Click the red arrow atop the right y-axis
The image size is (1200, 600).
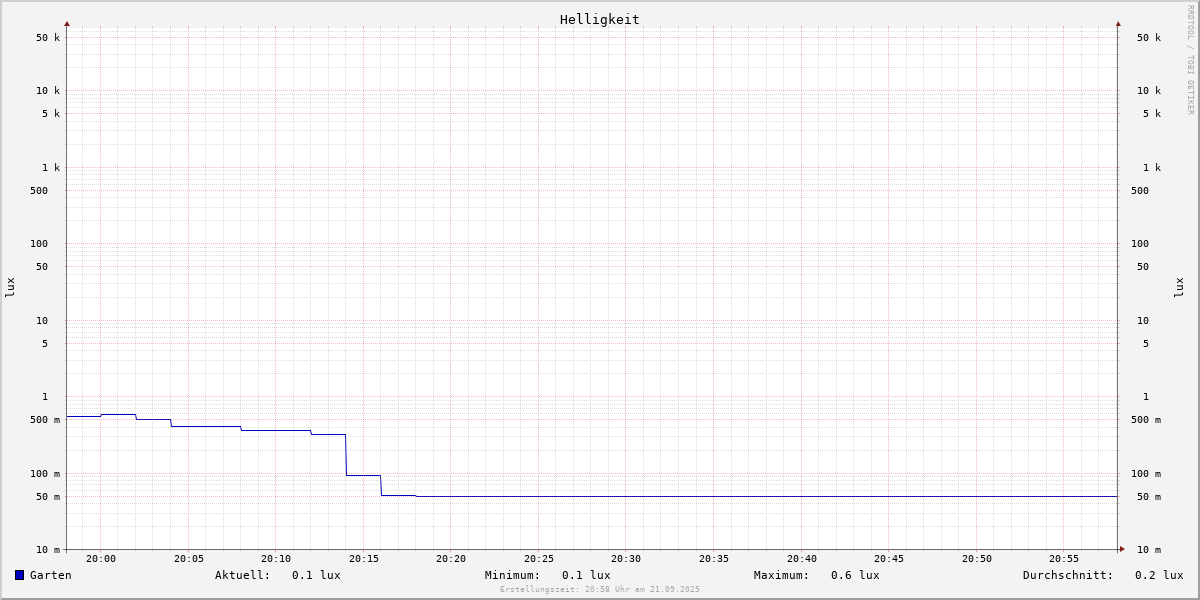coord(1118,23)
